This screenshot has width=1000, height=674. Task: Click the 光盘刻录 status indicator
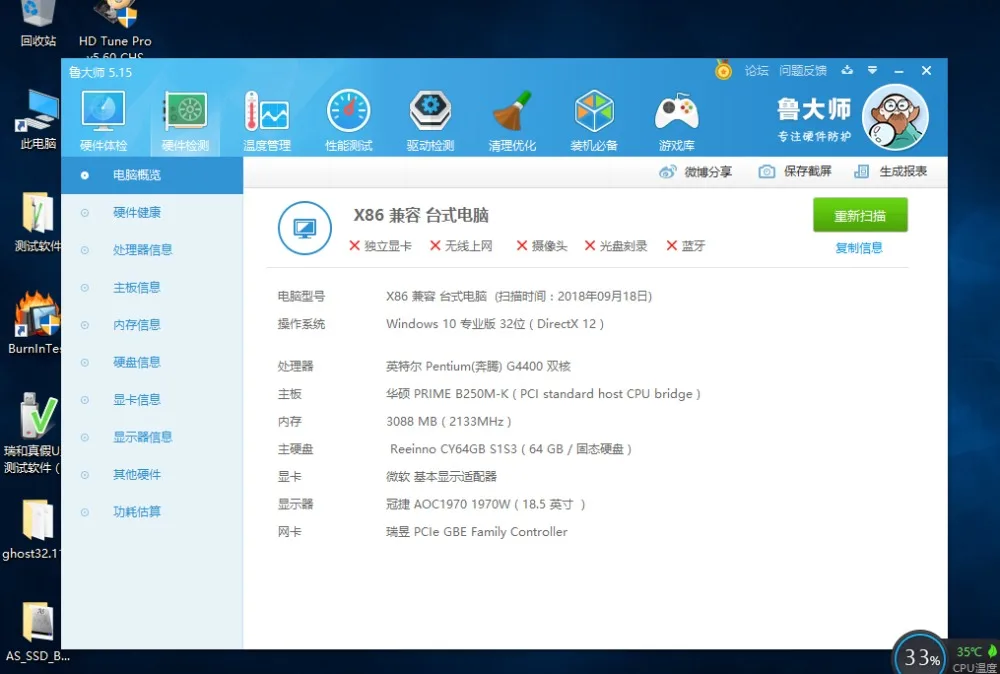615,246
